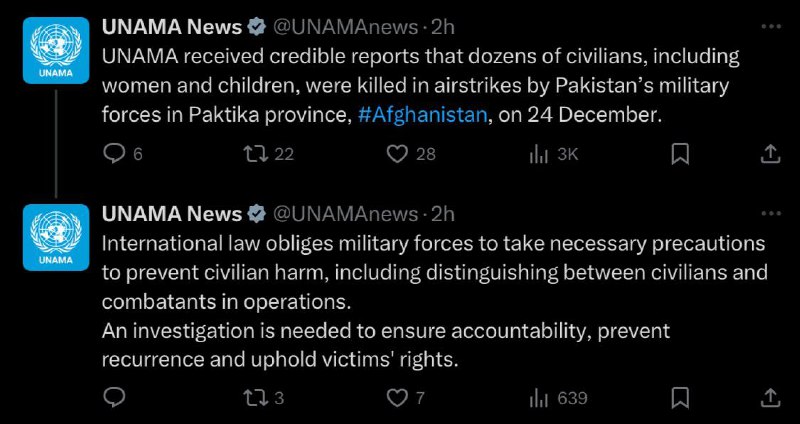The image size is (800, 424).
Task: Reply to the international law tweet
Action: (x=114, y=397)
